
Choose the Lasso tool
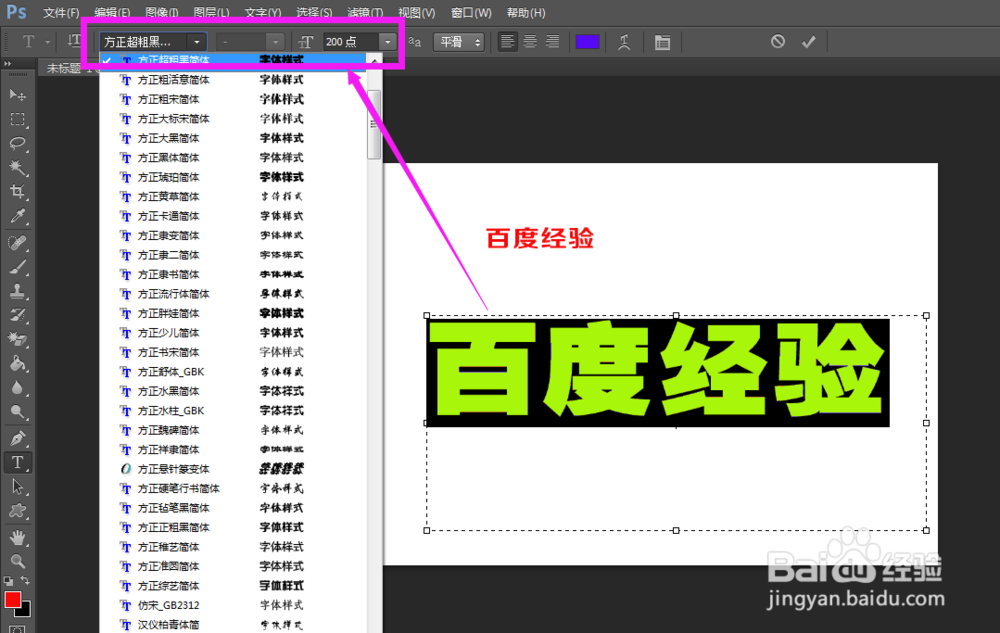pos(16,144)
